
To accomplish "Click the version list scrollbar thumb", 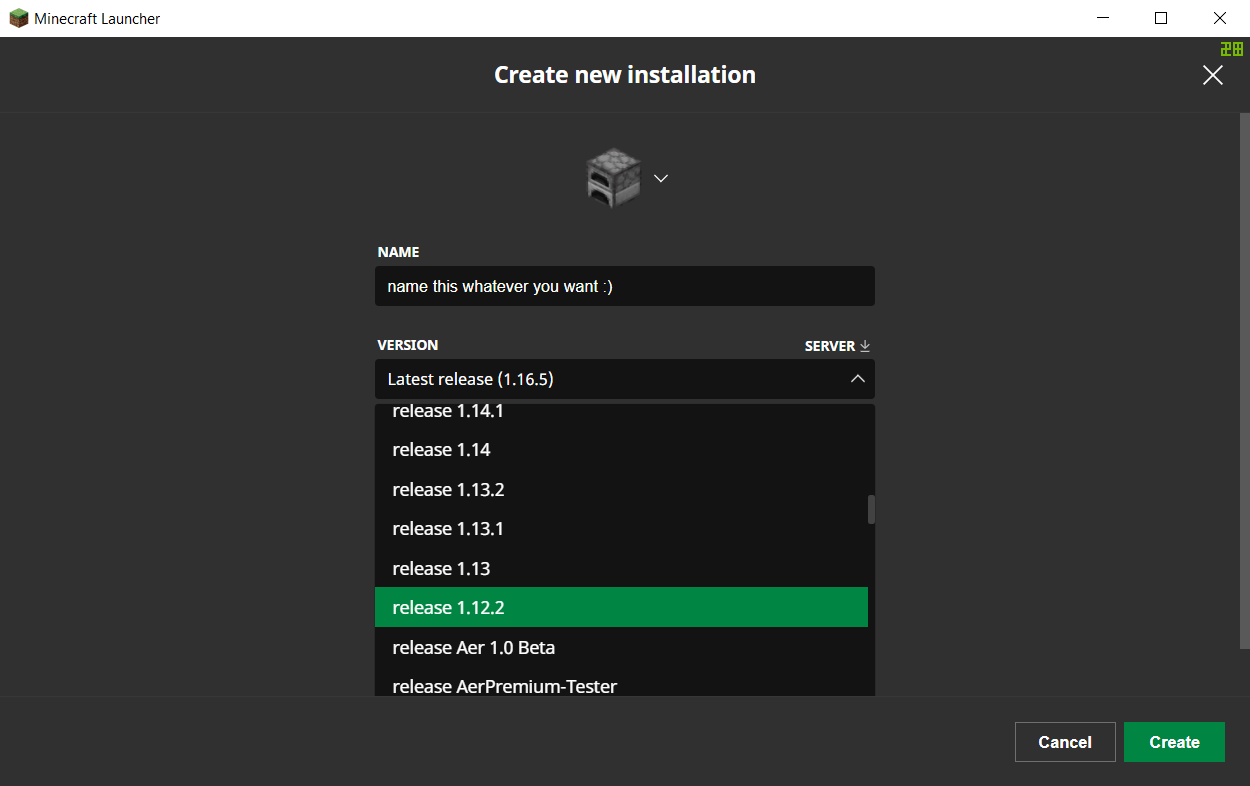I will point(871,509).
